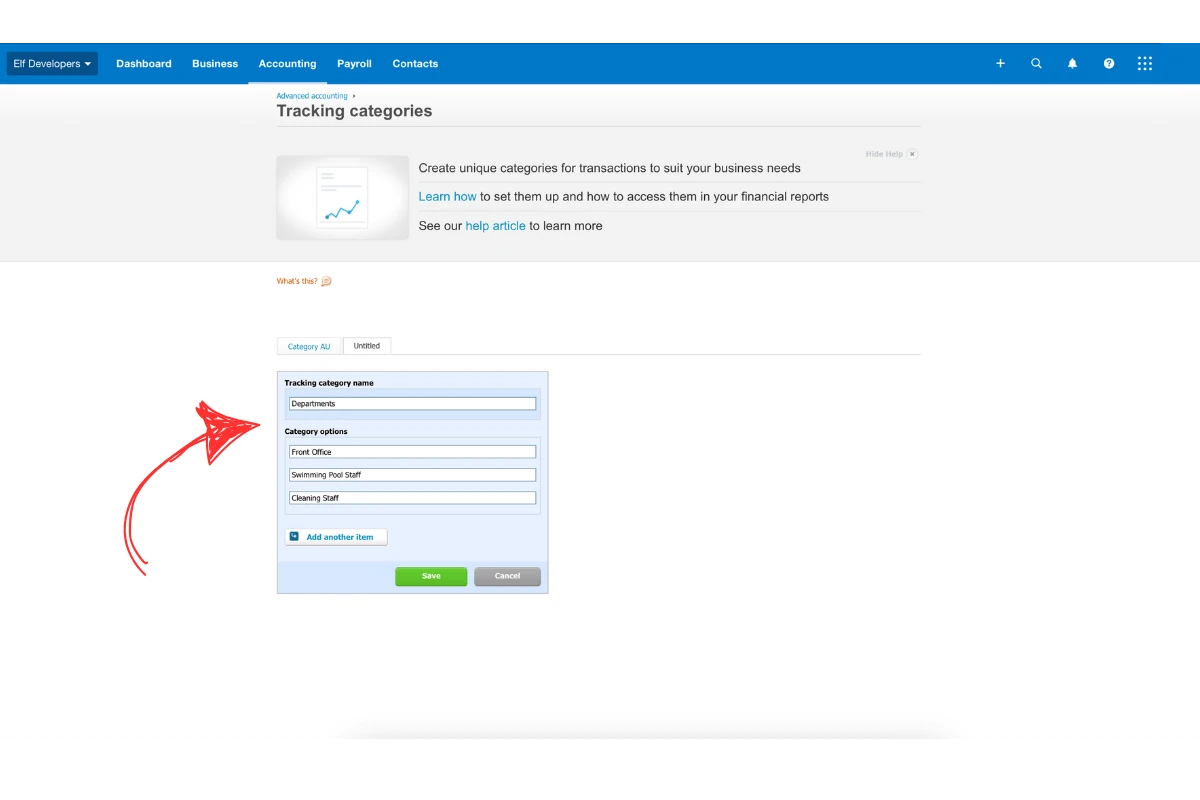The width and height of the screenshot is (1200, 800).
Task: Click the chart document illustration thumbnail
Action: click(343, 197)
